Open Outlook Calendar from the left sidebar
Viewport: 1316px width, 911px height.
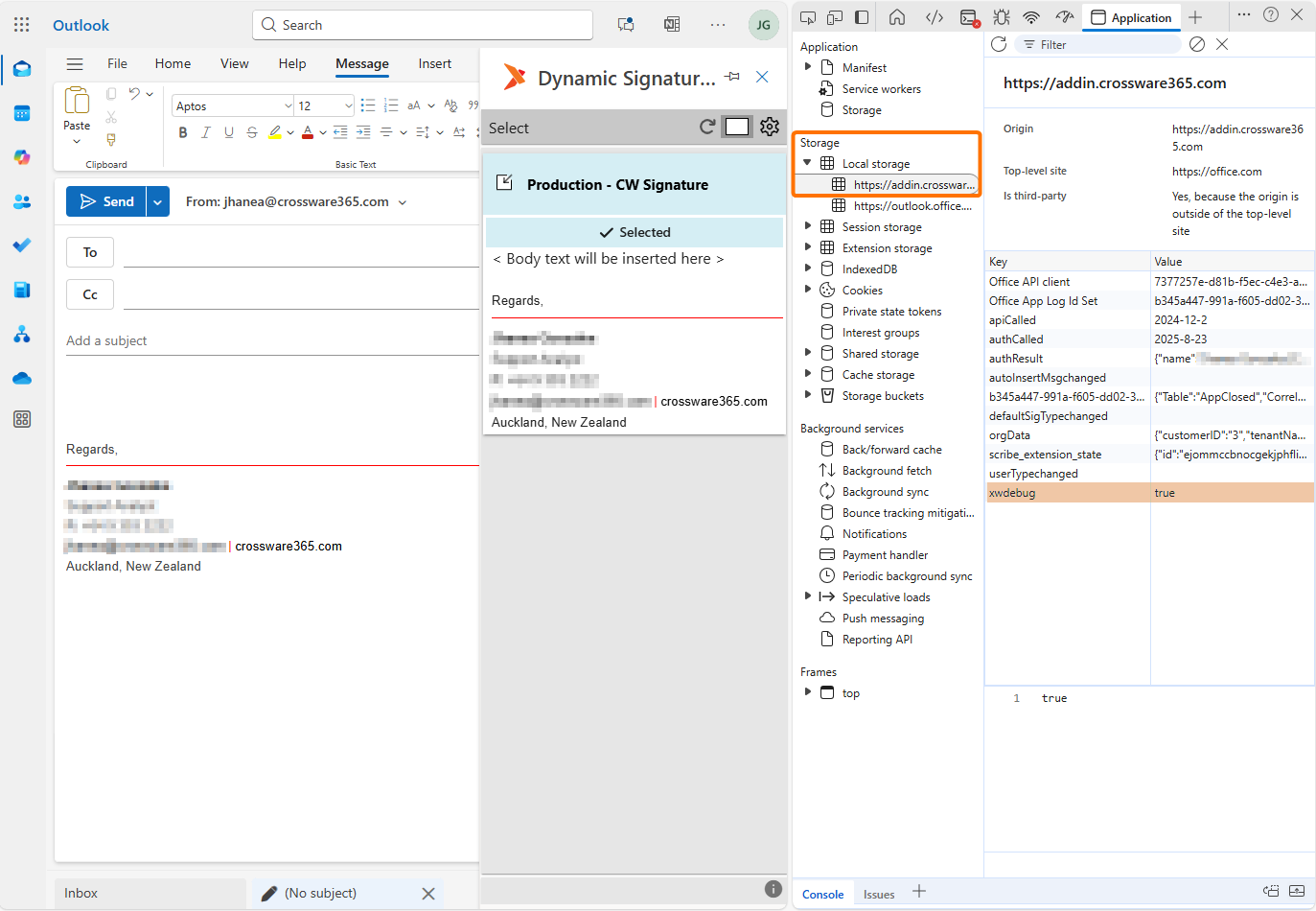coord(22,113)
